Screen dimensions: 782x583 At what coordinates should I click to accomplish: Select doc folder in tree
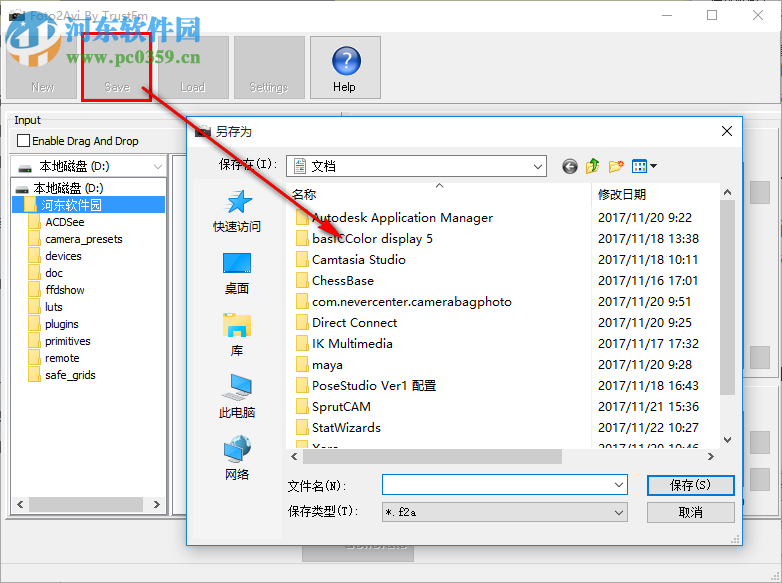[54, 273]
